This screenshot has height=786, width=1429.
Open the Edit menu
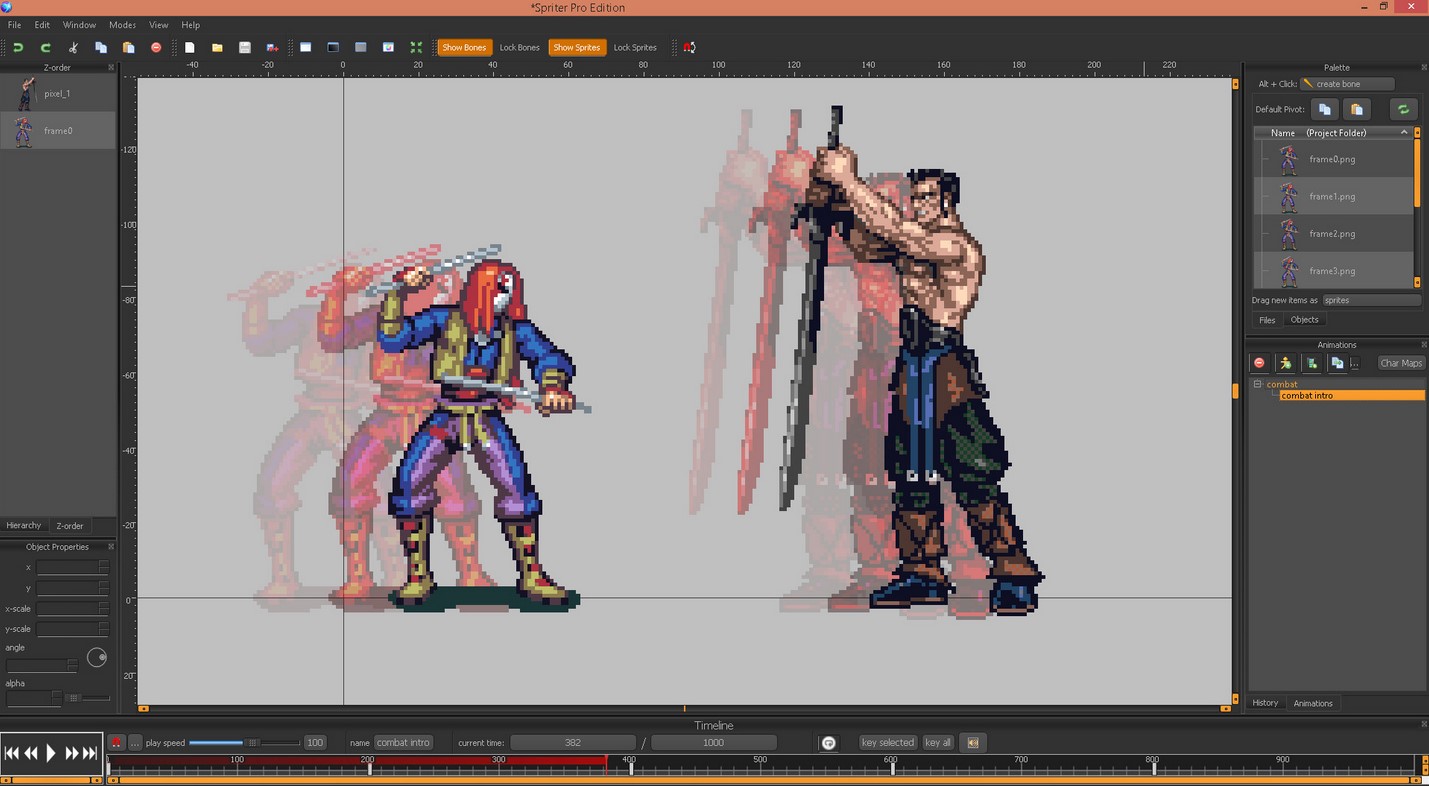pyautogui.click(x=42, y=25)
